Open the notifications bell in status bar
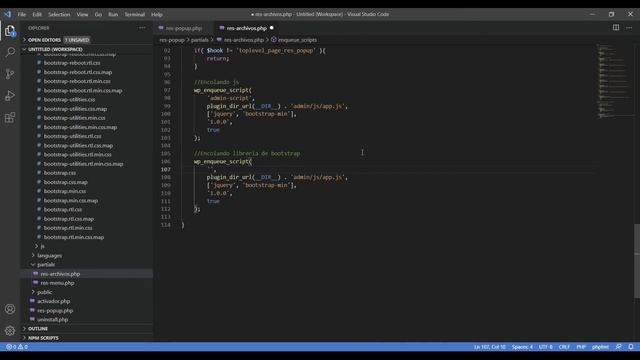Image resolution: width=640 pixels, height=360 pixels. pos(631,347)
